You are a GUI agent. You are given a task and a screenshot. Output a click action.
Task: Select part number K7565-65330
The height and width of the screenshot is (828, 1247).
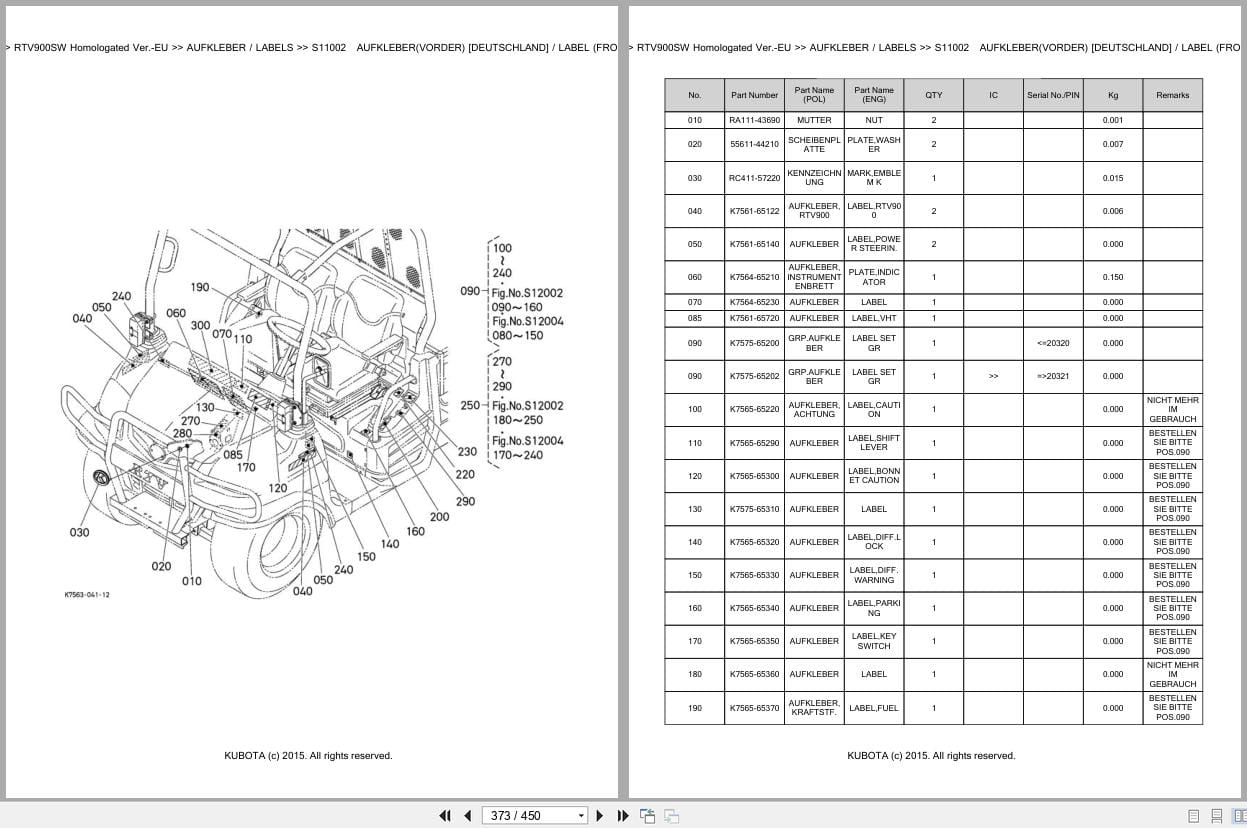pyautogui.click(x=754, y=575)
